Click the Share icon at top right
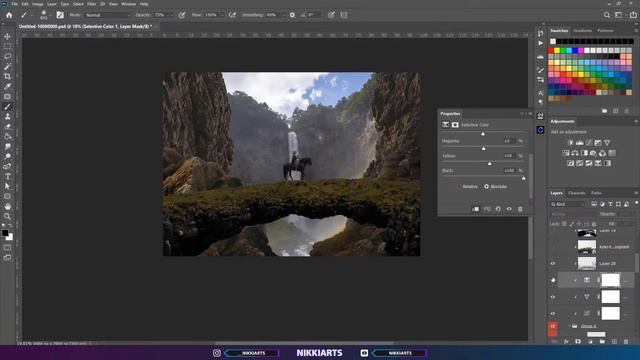The height and width of the screenshot is (360, 640). click(x=633, y=15)
